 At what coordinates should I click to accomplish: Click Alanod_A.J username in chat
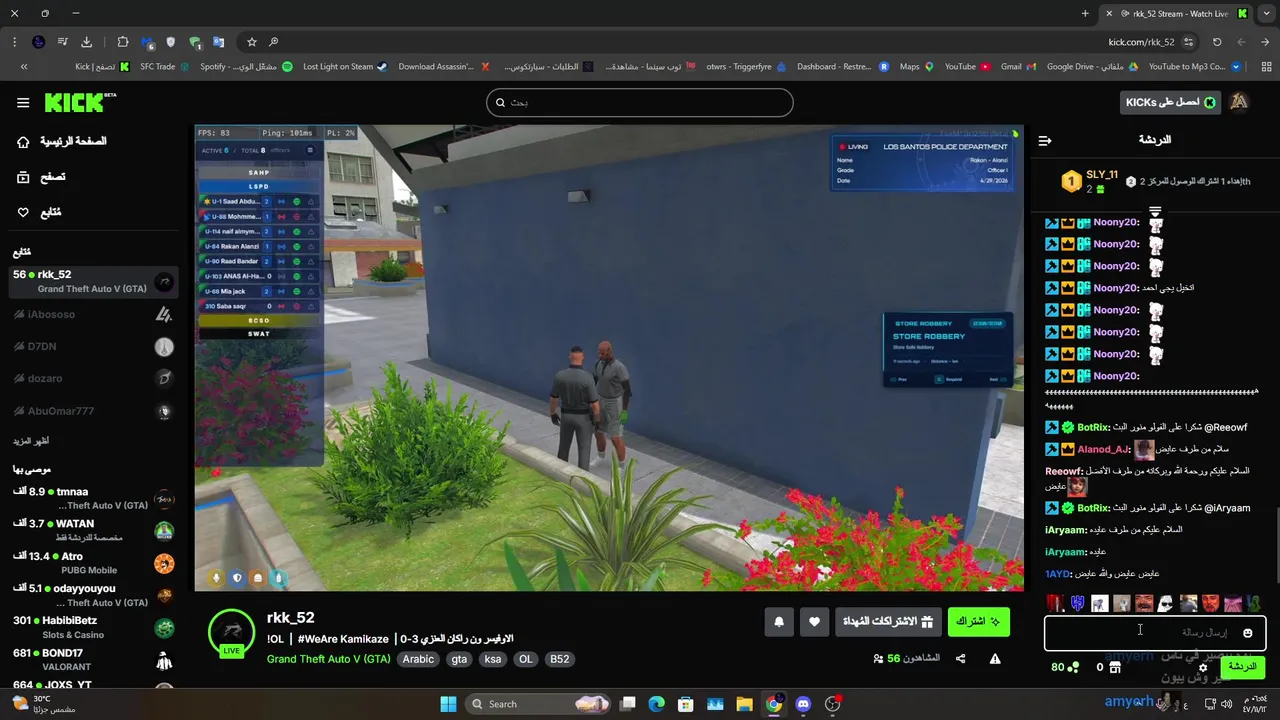click(1103, 449)
